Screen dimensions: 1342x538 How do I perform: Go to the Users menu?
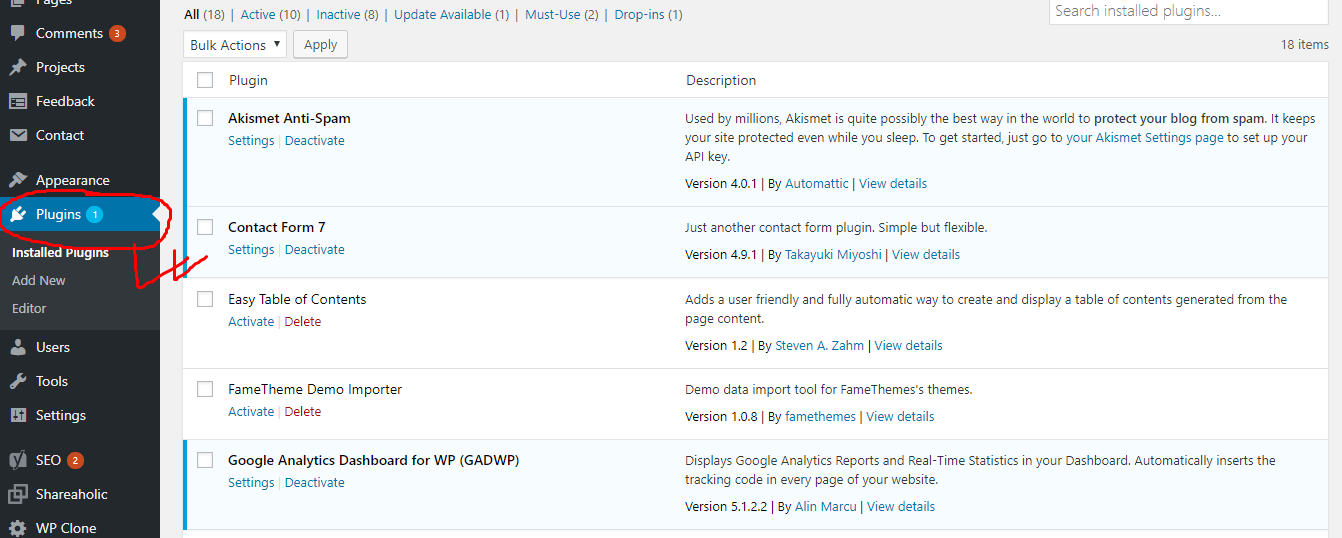tap(79, 347)
